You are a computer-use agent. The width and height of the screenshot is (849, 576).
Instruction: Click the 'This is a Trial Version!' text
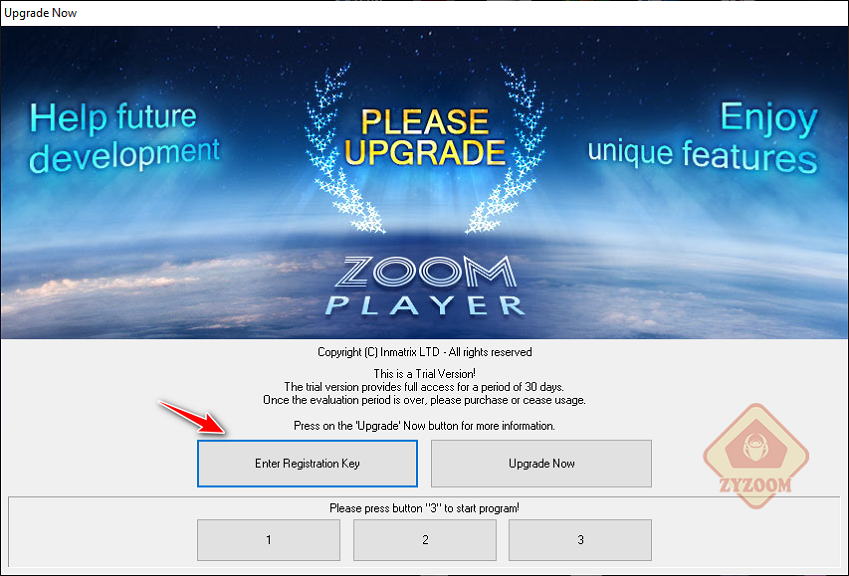[424, 374]
